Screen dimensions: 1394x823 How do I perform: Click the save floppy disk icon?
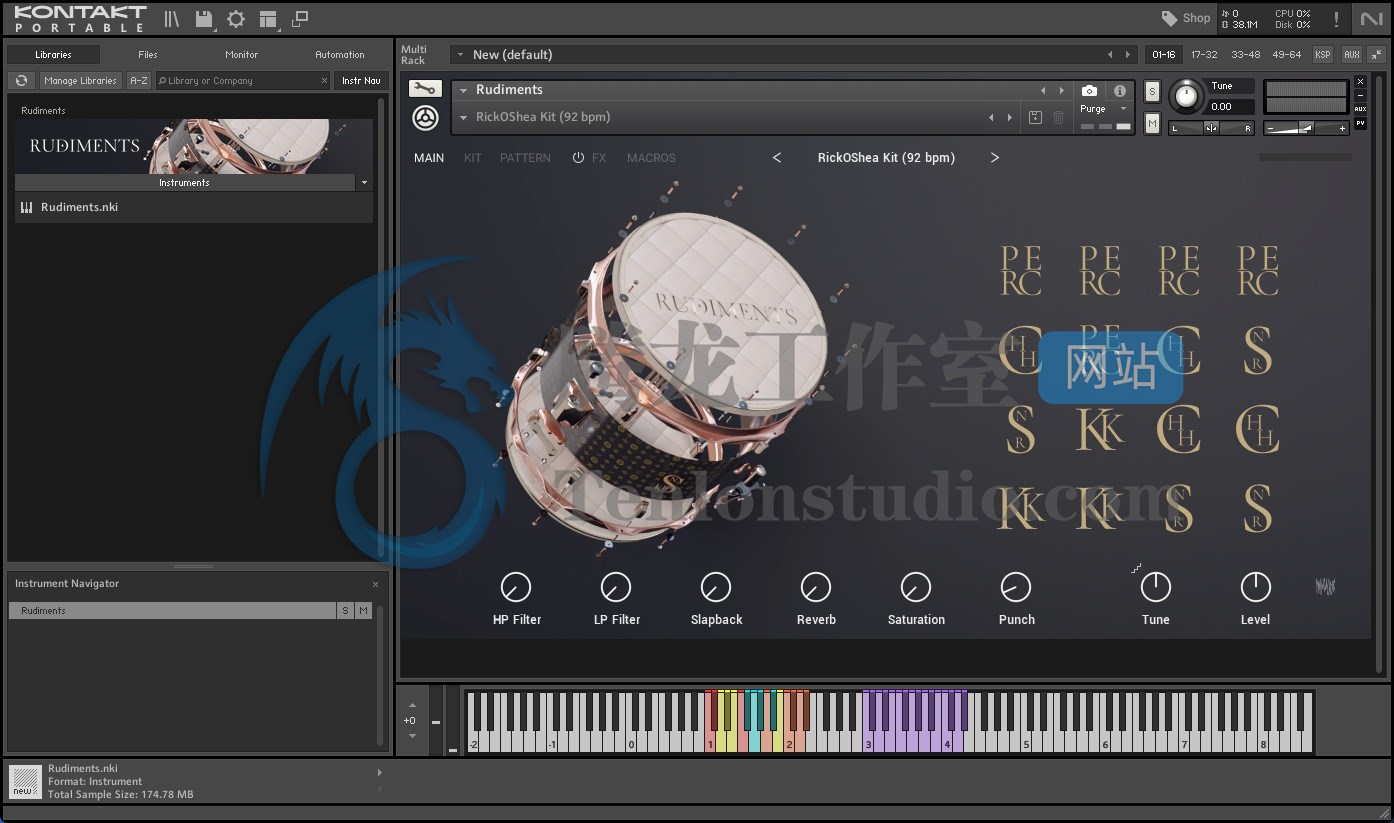(204, 19)
